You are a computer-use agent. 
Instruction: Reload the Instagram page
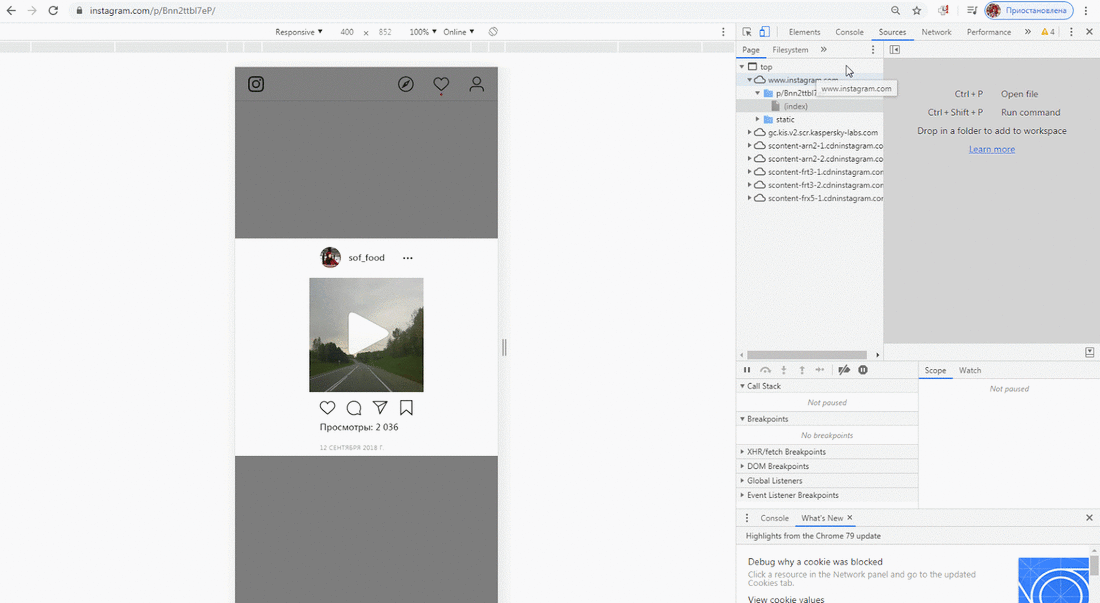click(x=53, y=11)
